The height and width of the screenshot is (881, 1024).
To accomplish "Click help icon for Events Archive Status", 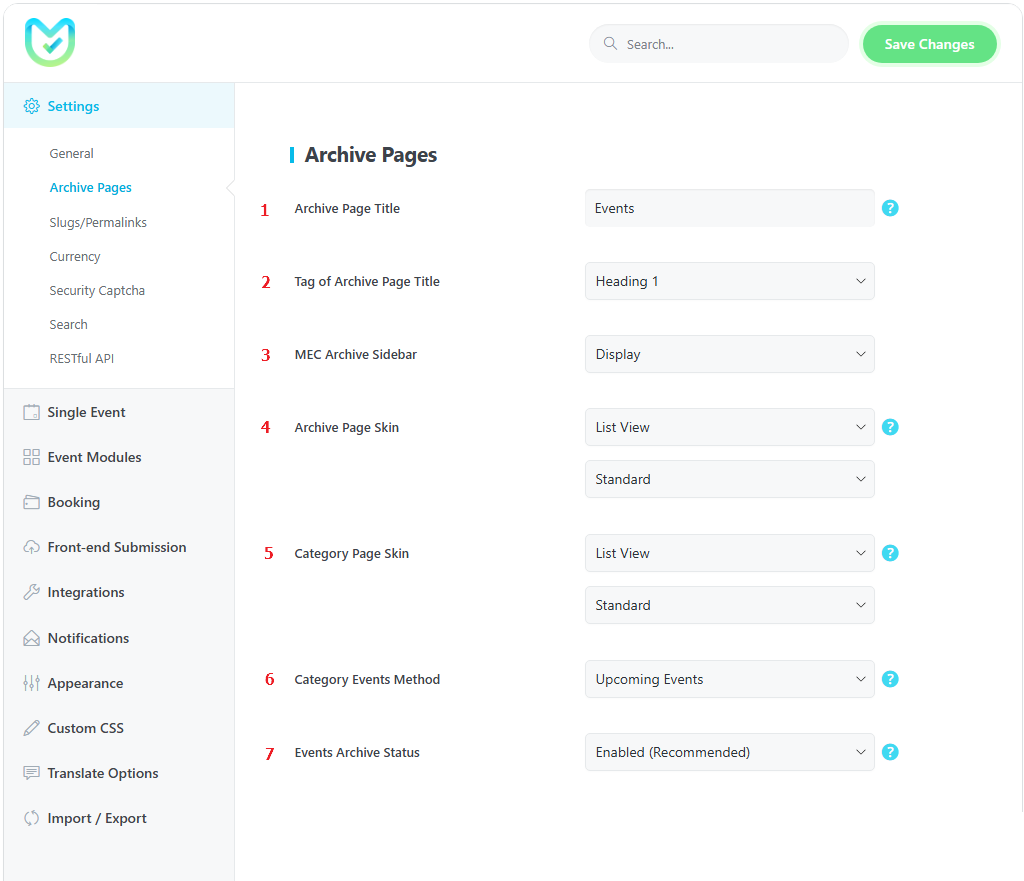I will coord(890,752).
